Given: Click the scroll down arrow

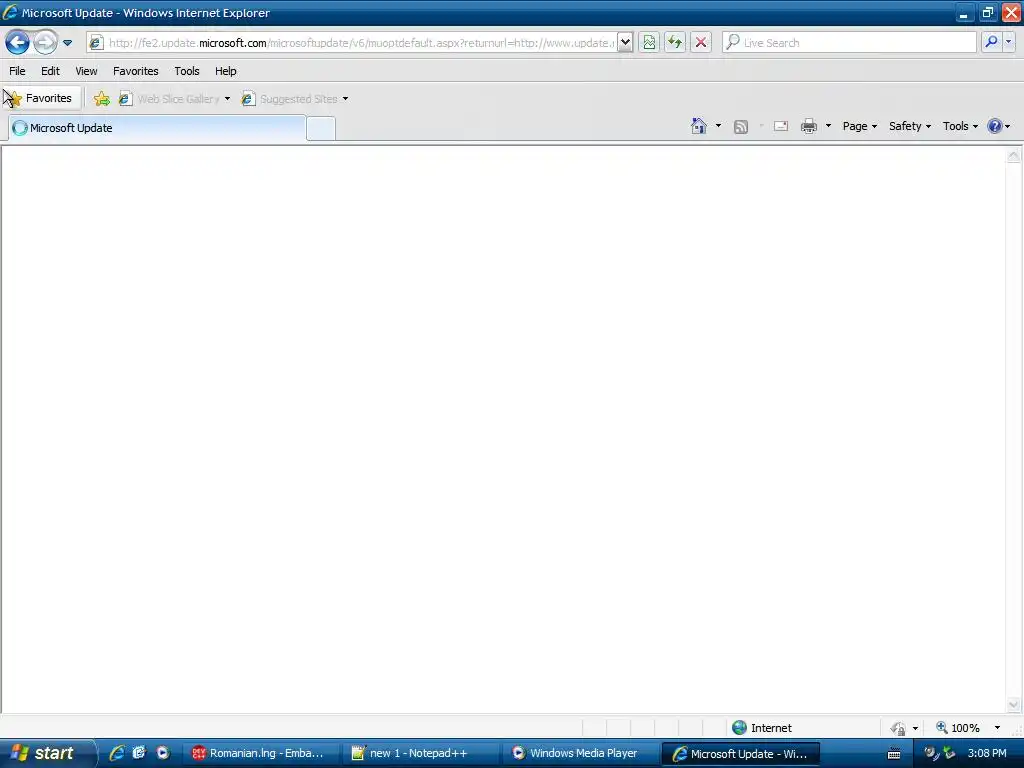Looking at the screenshot, I should click(1014, 704).
